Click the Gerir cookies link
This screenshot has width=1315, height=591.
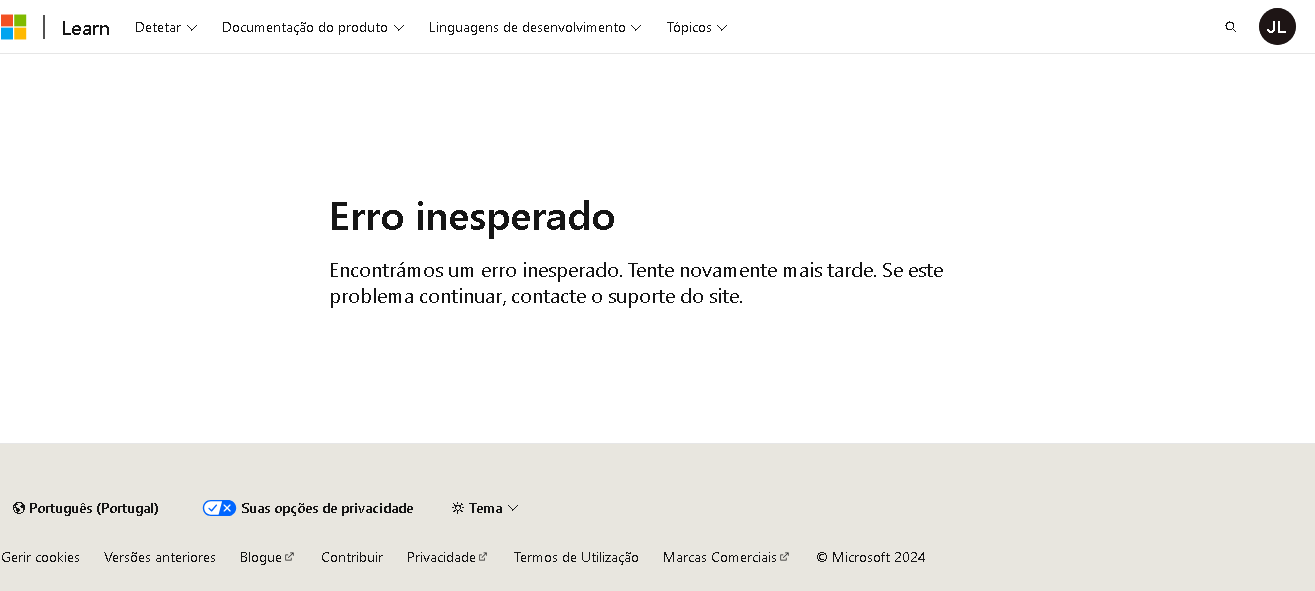click(x=40, y=557)
